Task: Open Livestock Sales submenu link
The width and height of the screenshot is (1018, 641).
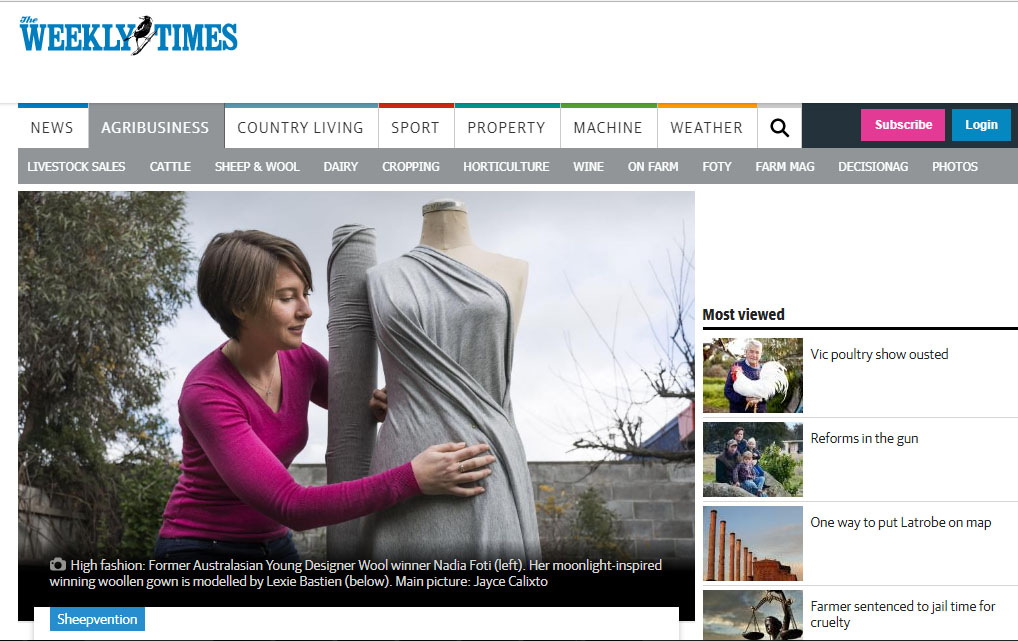Action: point(76,166)
